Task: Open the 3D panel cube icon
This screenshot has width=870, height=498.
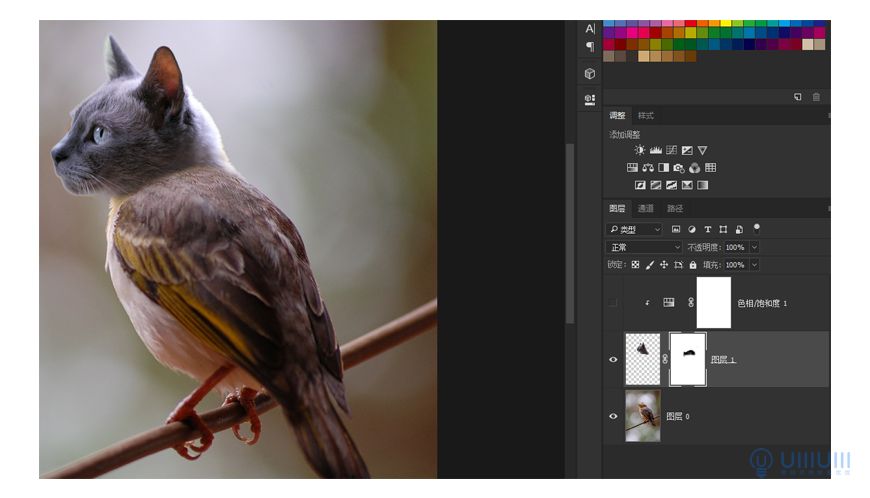Action: [x=590, y=74]
